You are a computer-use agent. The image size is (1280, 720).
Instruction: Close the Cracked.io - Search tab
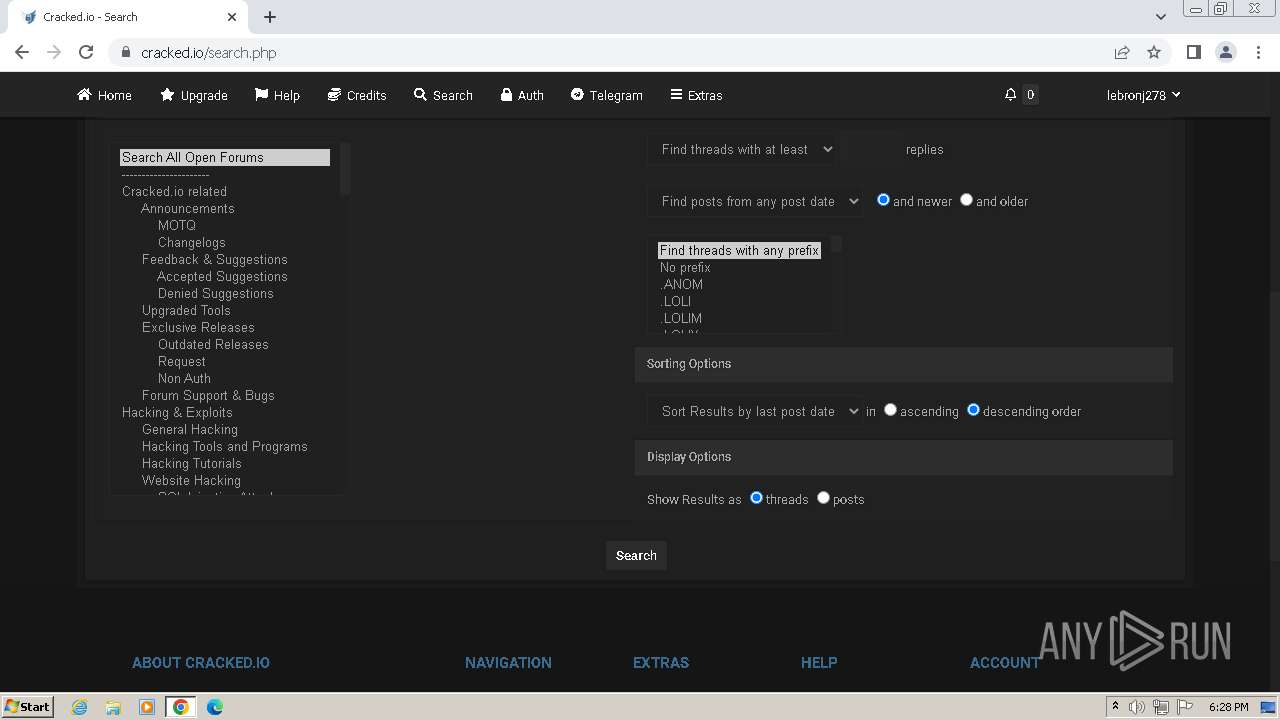[232, 17]
